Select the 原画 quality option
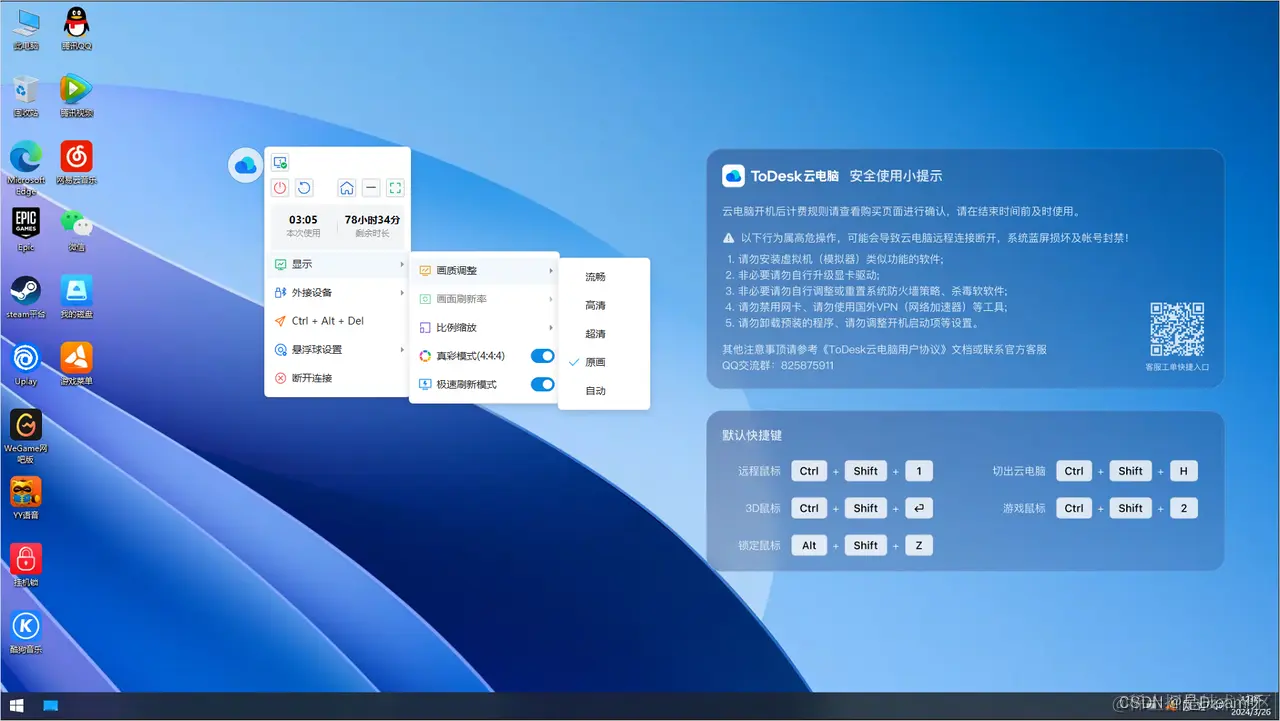This screenshot has width=1280, height=721. coord(594,362)
